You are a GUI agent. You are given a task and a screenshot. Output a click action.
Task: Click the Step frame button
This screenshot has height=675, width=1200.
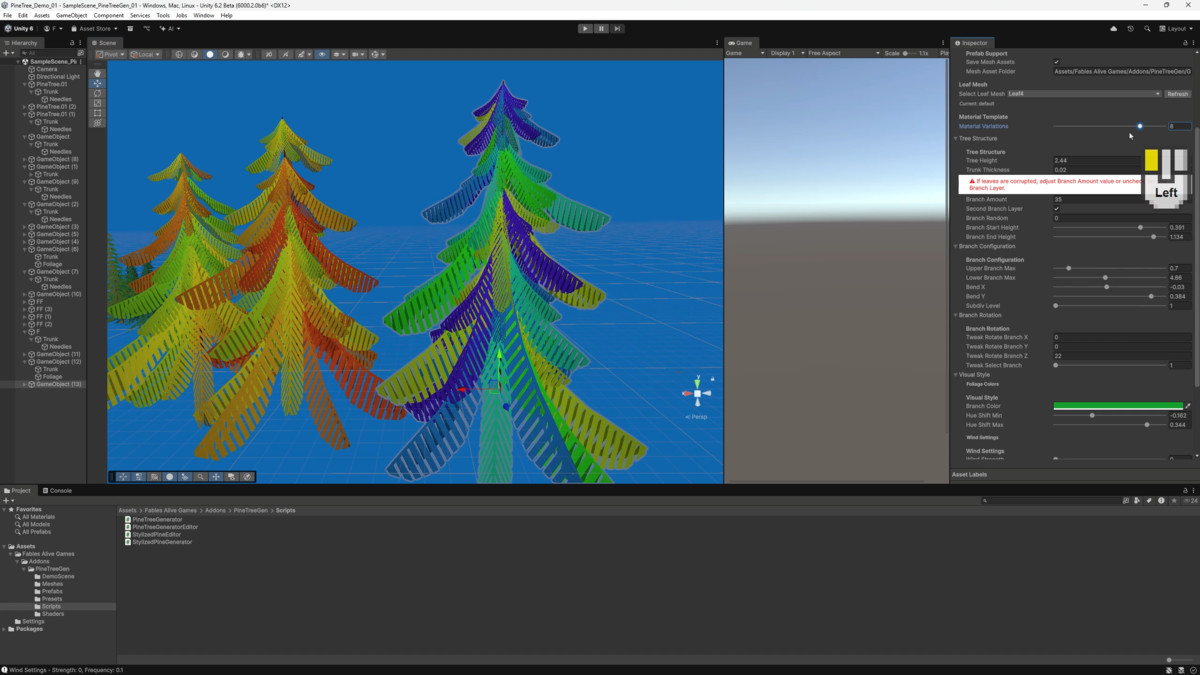[x=617, y=29]
